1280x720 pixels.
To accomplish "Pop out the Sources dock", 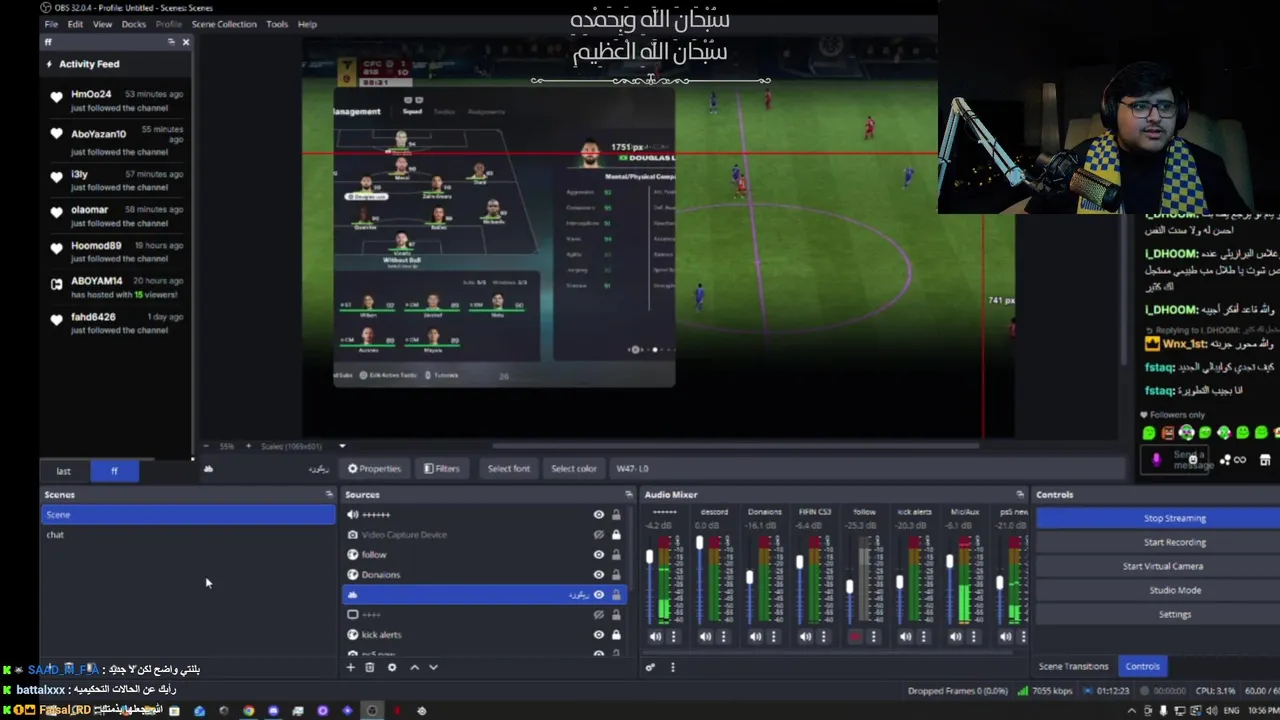I will click(629, 494).
